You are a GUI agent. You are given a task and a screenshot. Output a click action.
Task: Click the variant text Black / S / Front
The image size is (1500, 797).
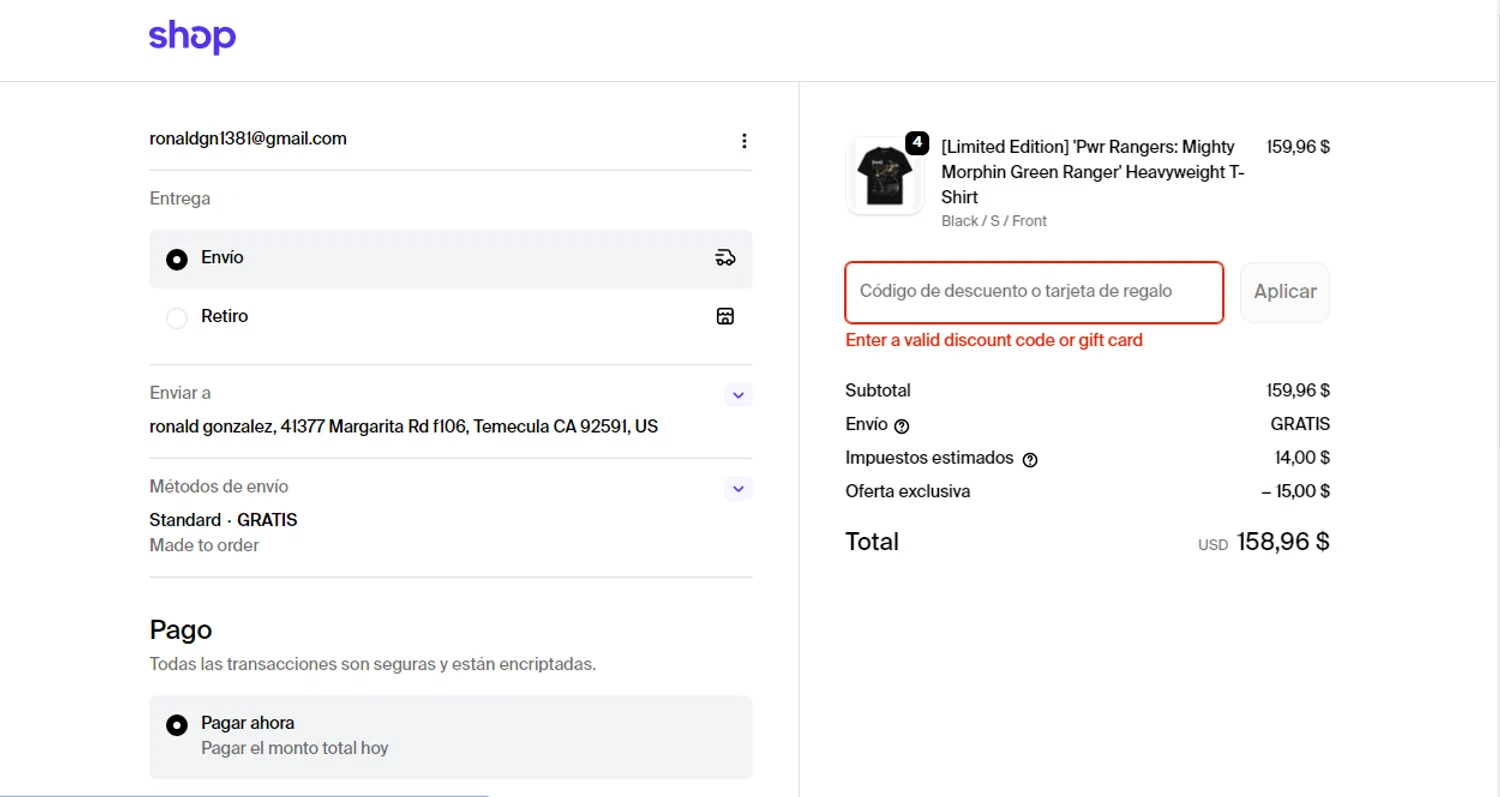pos(994,221)
